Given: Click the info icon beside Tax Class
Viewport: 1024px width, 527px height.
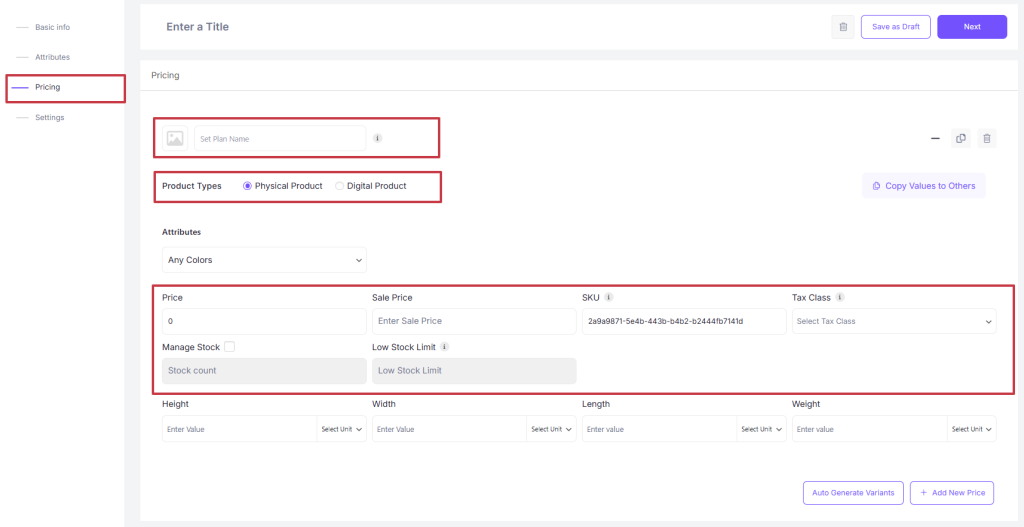Looking at the screenshot, I should click(x=840, y=297).
